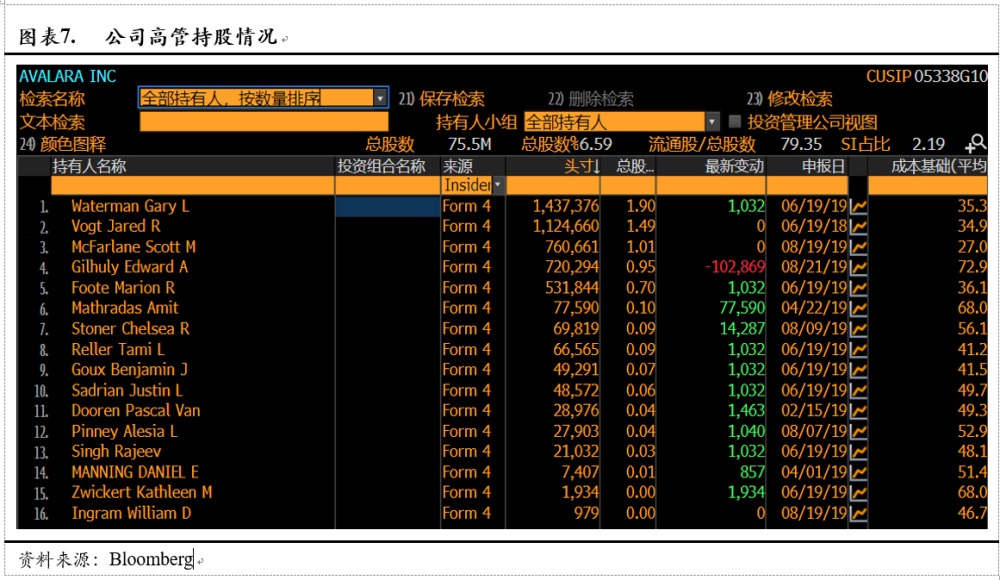Open chart icon for Ingram William D row

858,514
